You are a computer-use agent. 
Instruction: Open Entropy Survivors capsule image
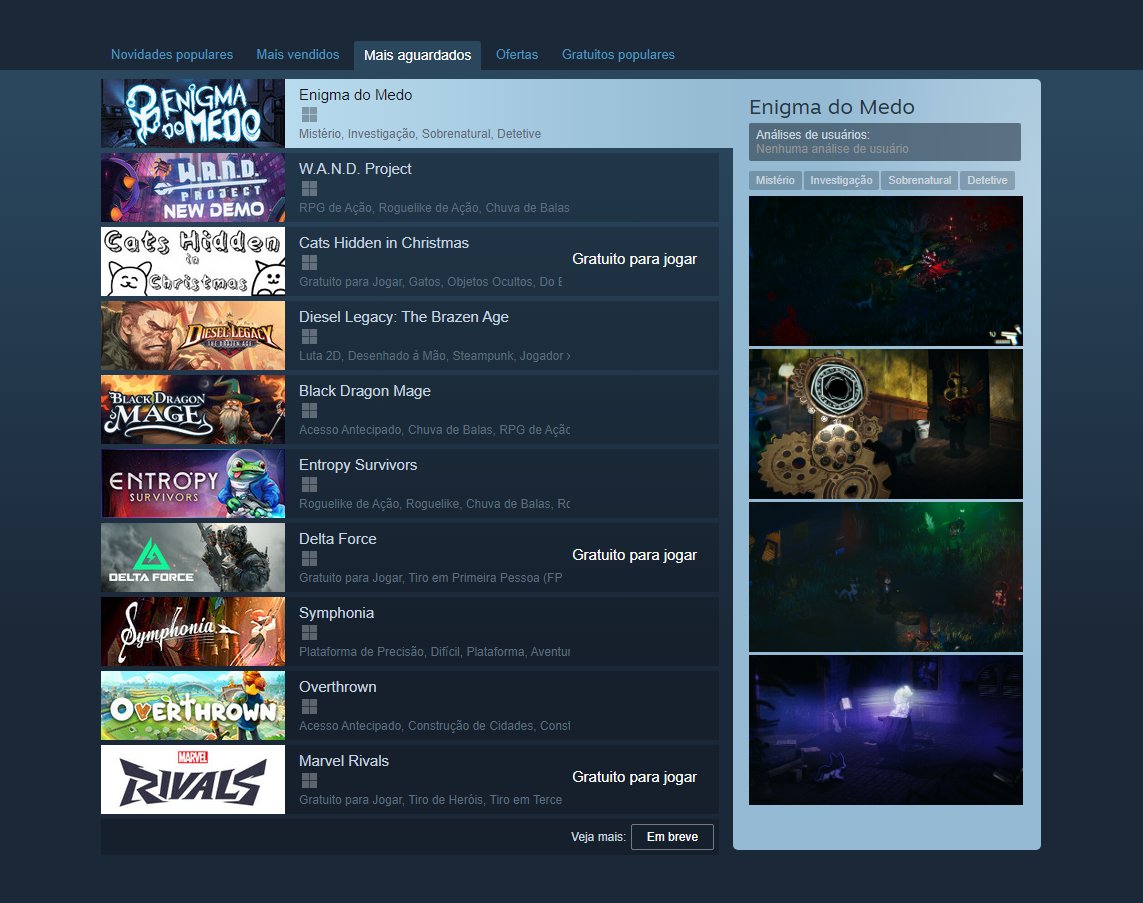193,483
